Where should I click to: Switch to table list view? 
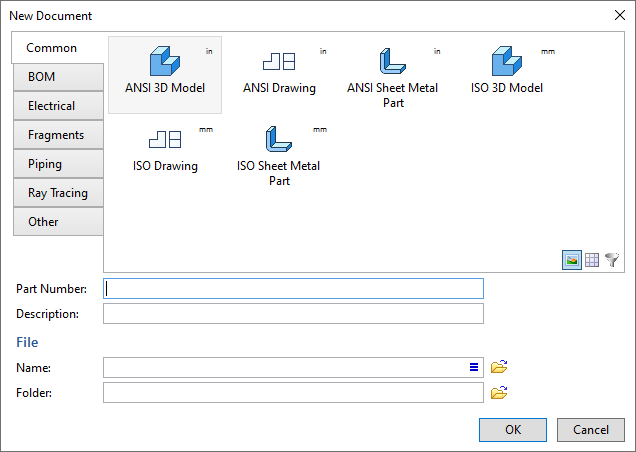point(592,260)
